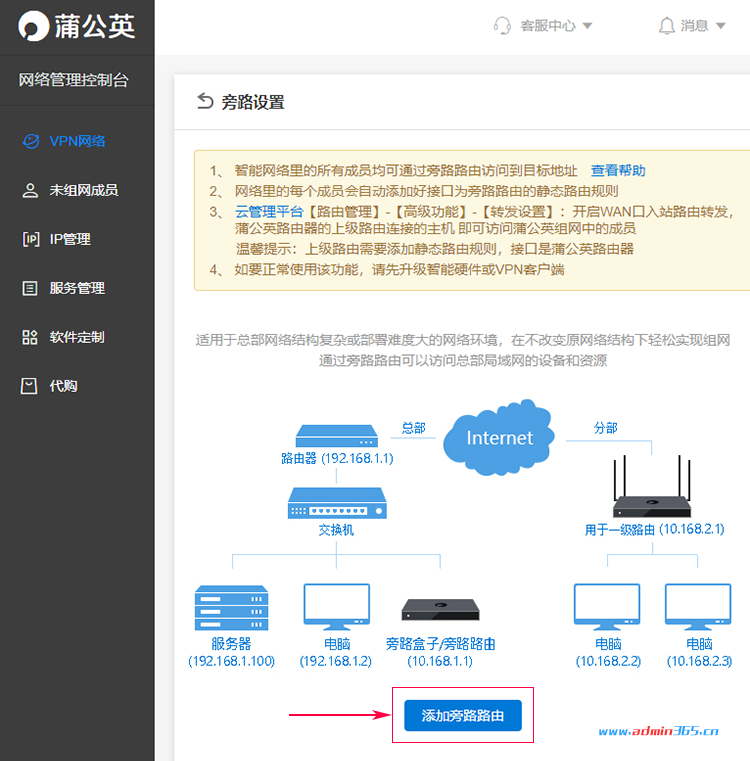Click the 用于一级路由 (10.168.2.1) label
This screenshot has height=761, width=750.
tap(654, 529)
